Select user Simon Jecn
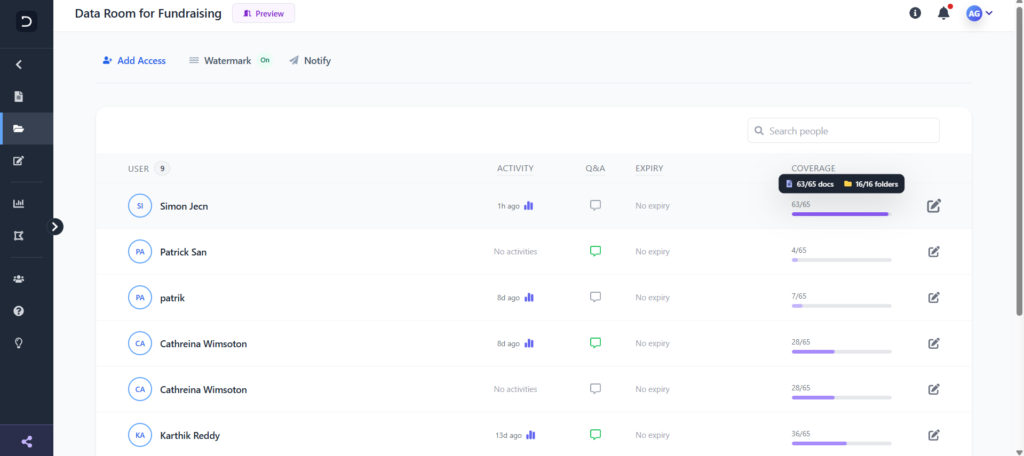Viewport: 1024px width, 456px height. (x=184, y=206)
